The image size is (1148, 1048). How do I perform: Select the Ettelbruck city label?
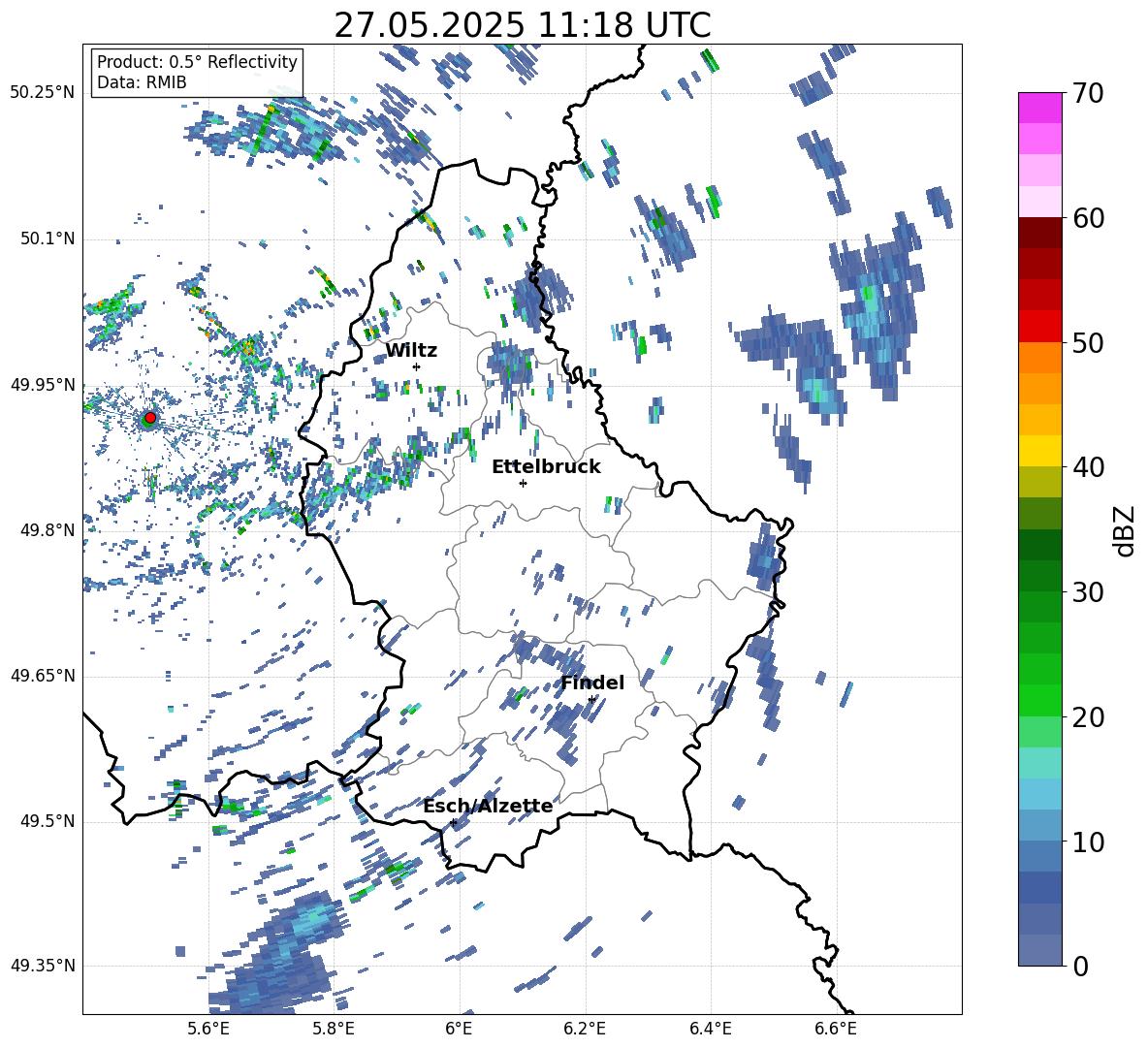coord(546,467)
